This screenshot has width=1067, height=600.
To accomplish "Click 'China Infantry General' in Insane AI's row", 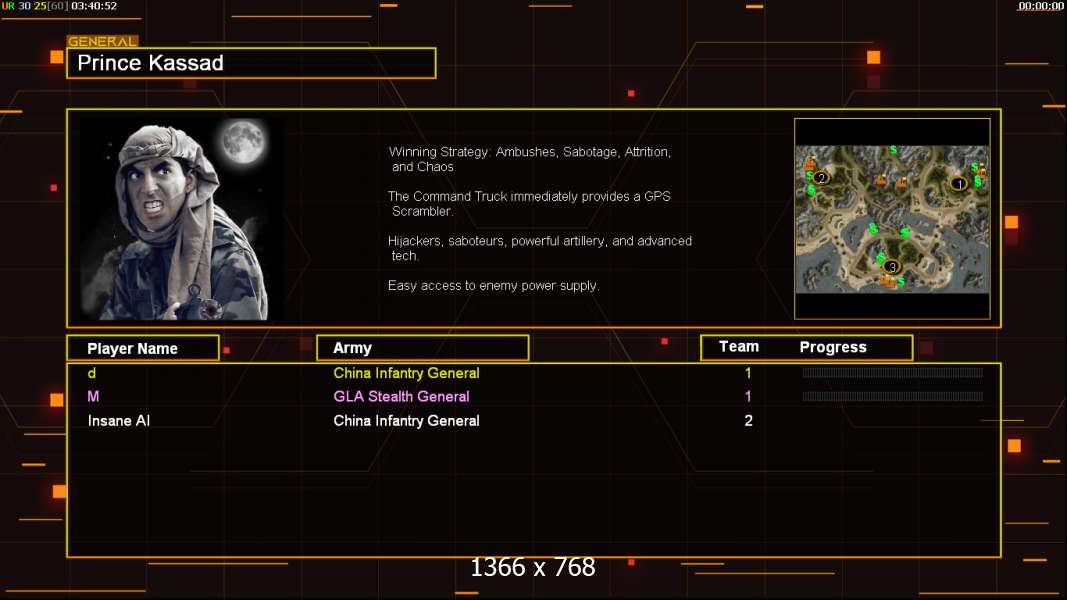I will pyautogui.click(x=406, y=420).
